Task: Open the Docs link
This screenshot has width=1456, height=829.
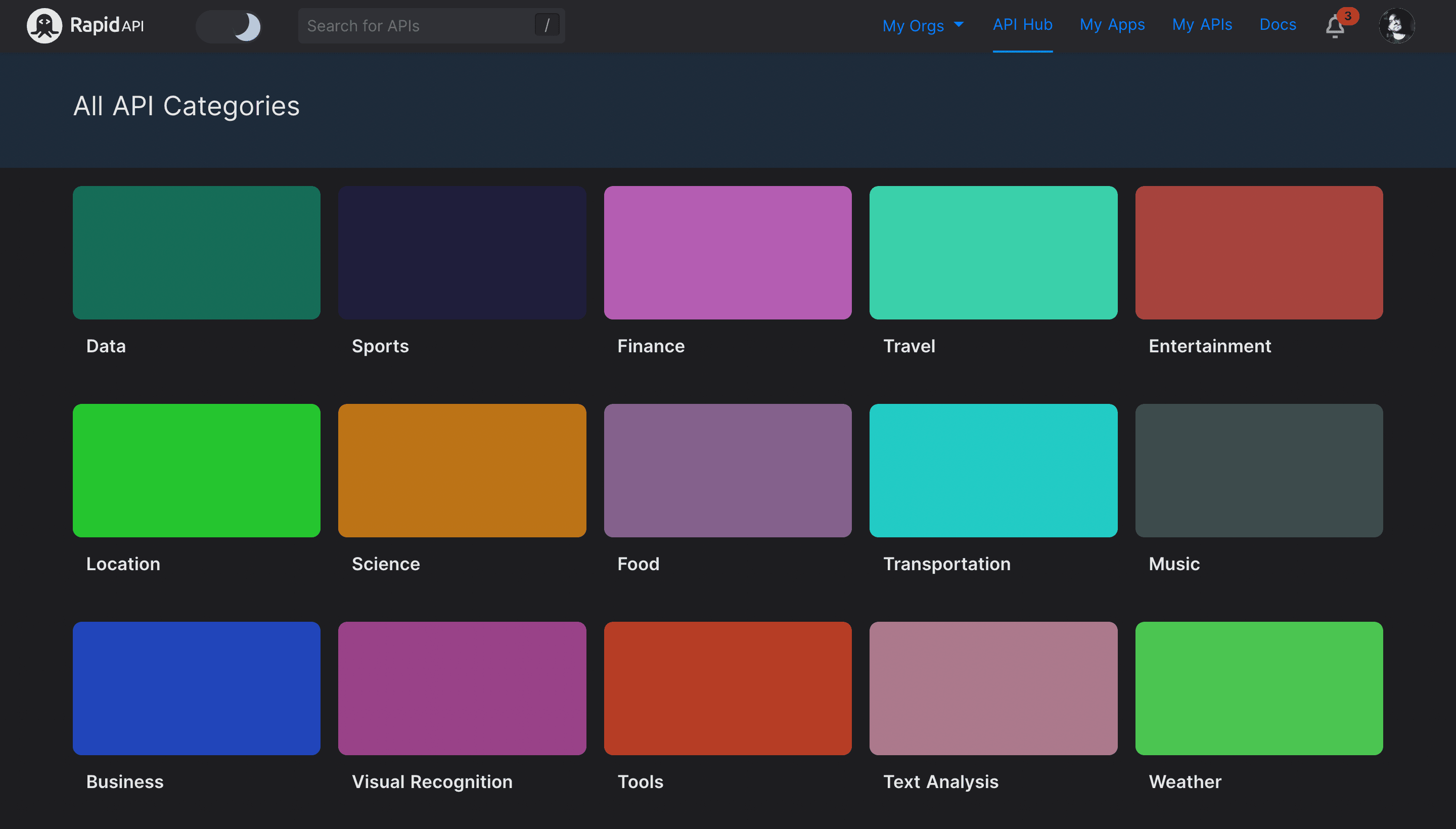Action: click(x=1277, y=24)
